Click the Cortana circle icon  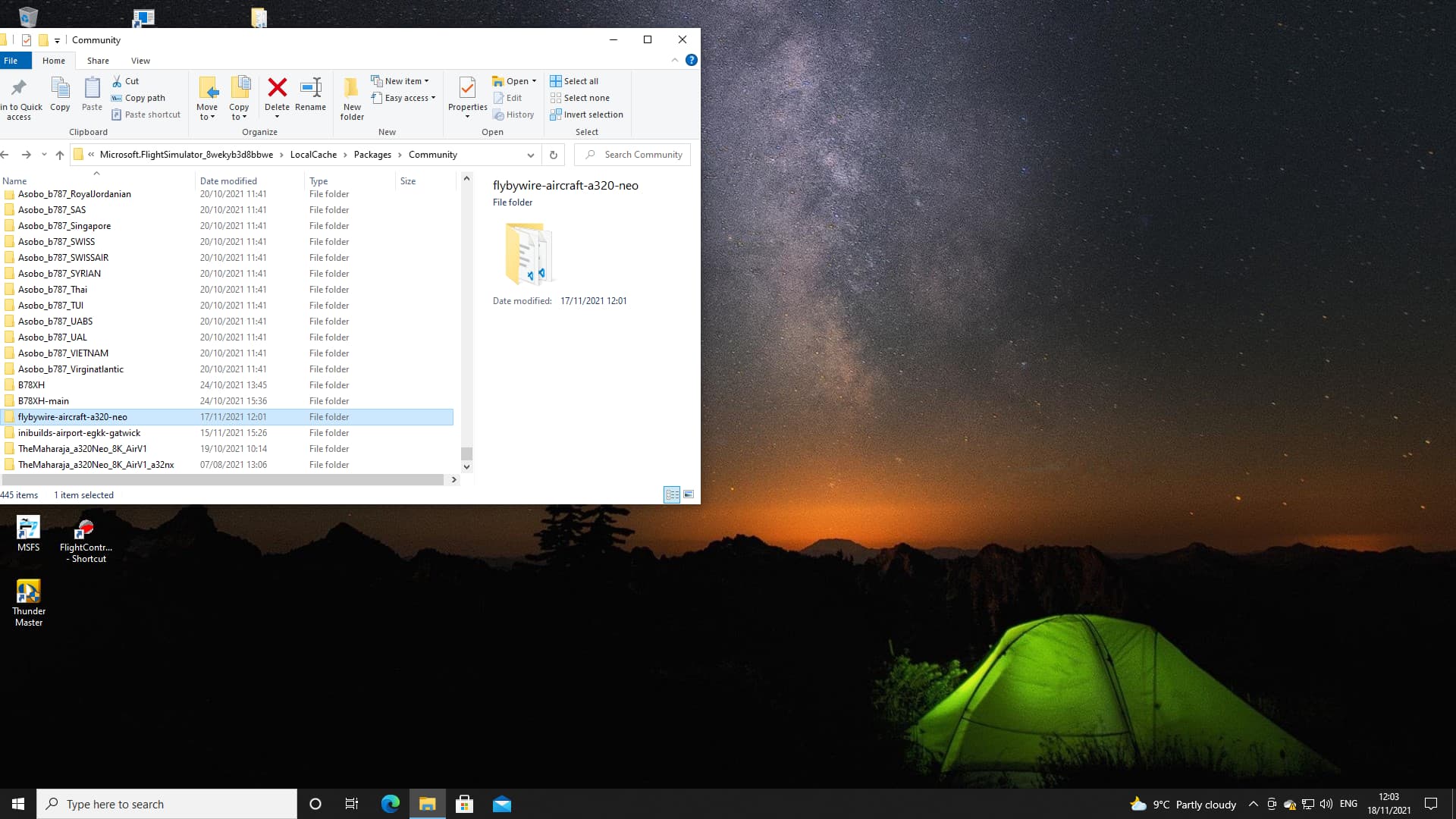(x=315, y=804)
